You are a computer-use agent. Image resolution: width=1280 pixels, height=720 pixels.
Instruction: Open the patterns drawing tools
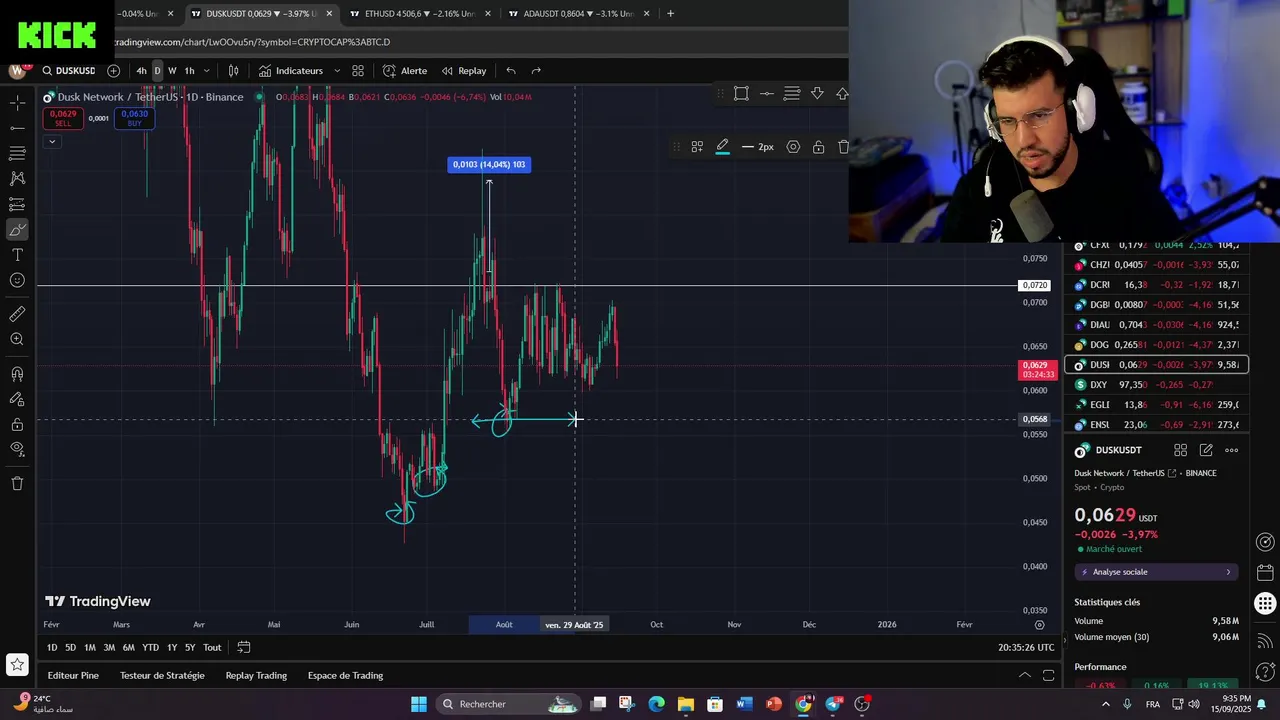click(x=17, y=178)
